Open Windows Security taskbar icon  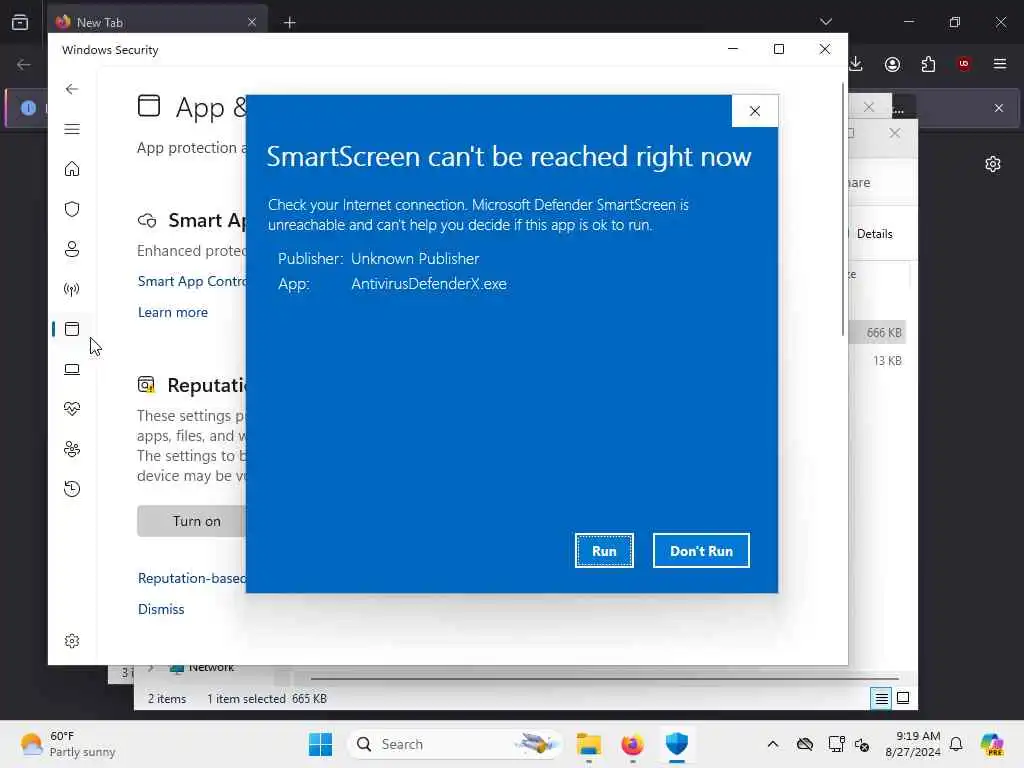677,744
